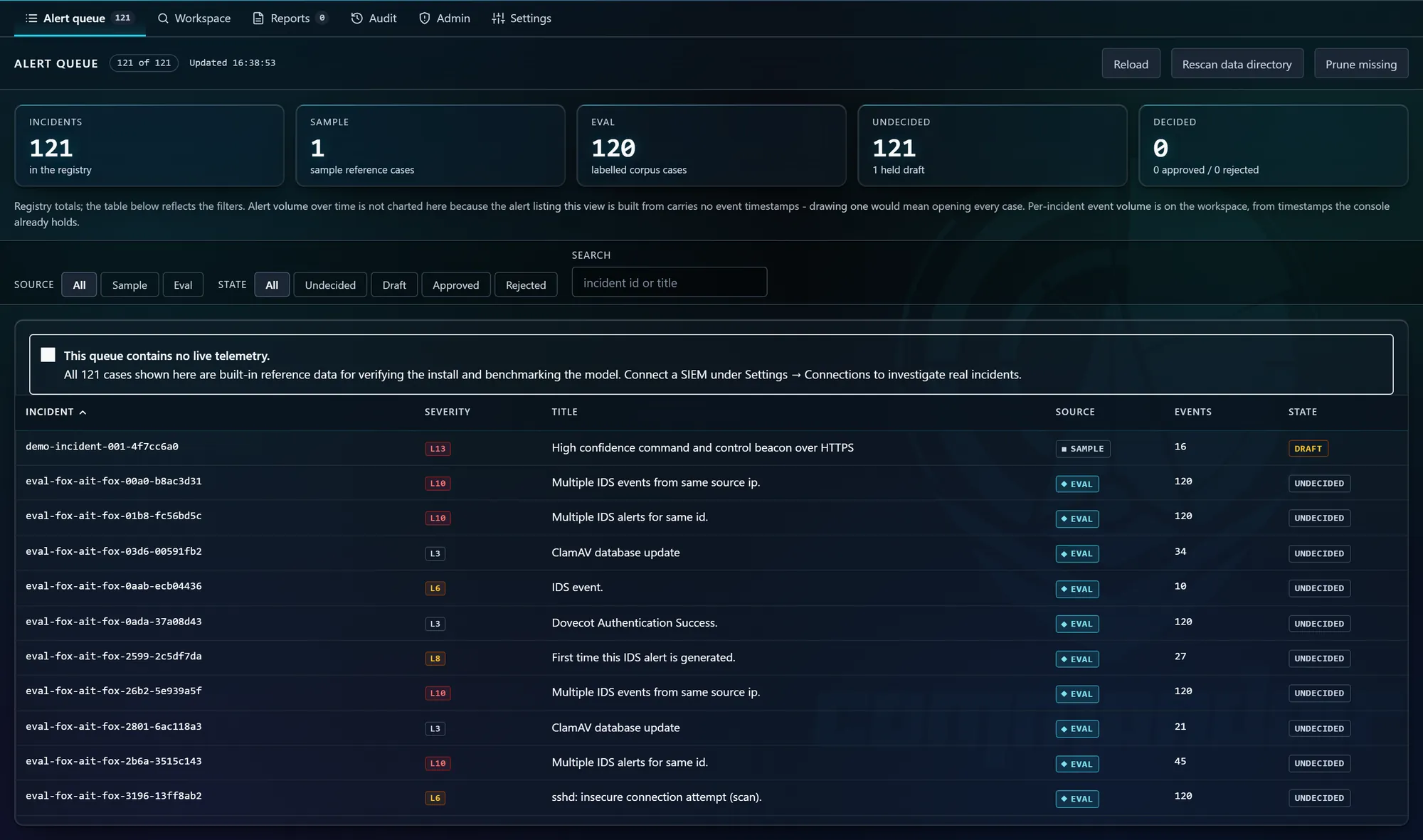Viewport: 1423px width, 840px height.
Task: Click L3 badge on Dovecot Authentication row
Action: (x=435, y=624)
